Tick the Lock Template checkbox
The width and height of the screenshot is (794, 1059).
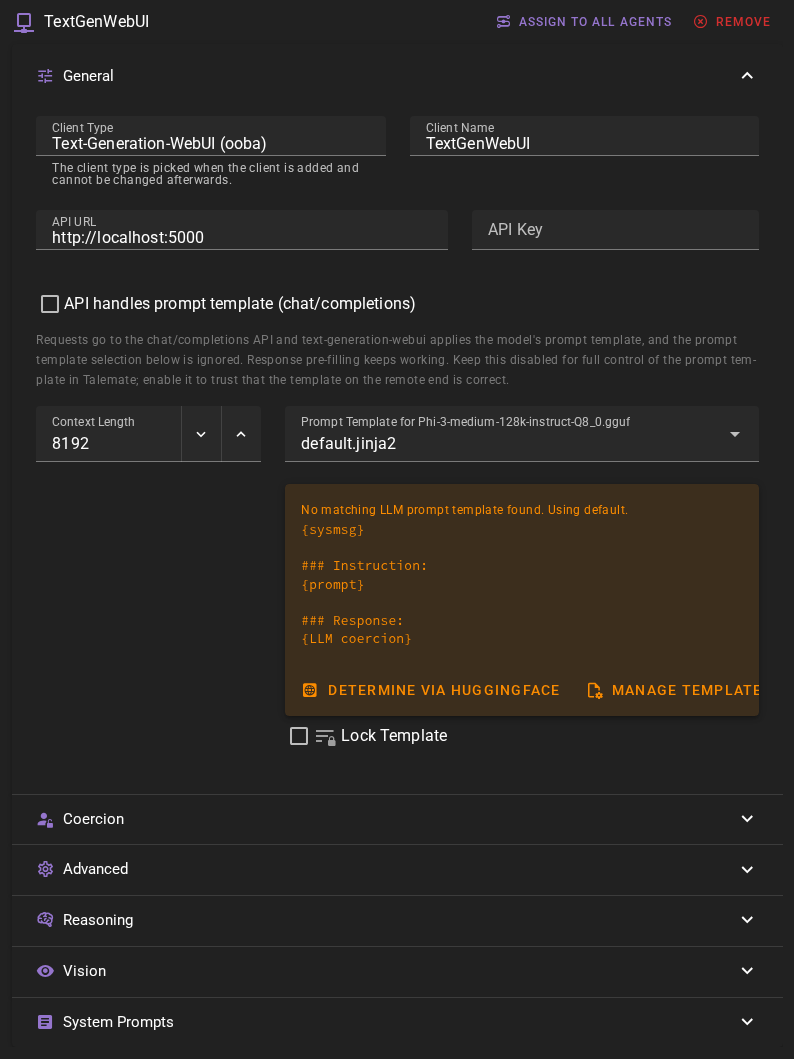pos(298,736)
